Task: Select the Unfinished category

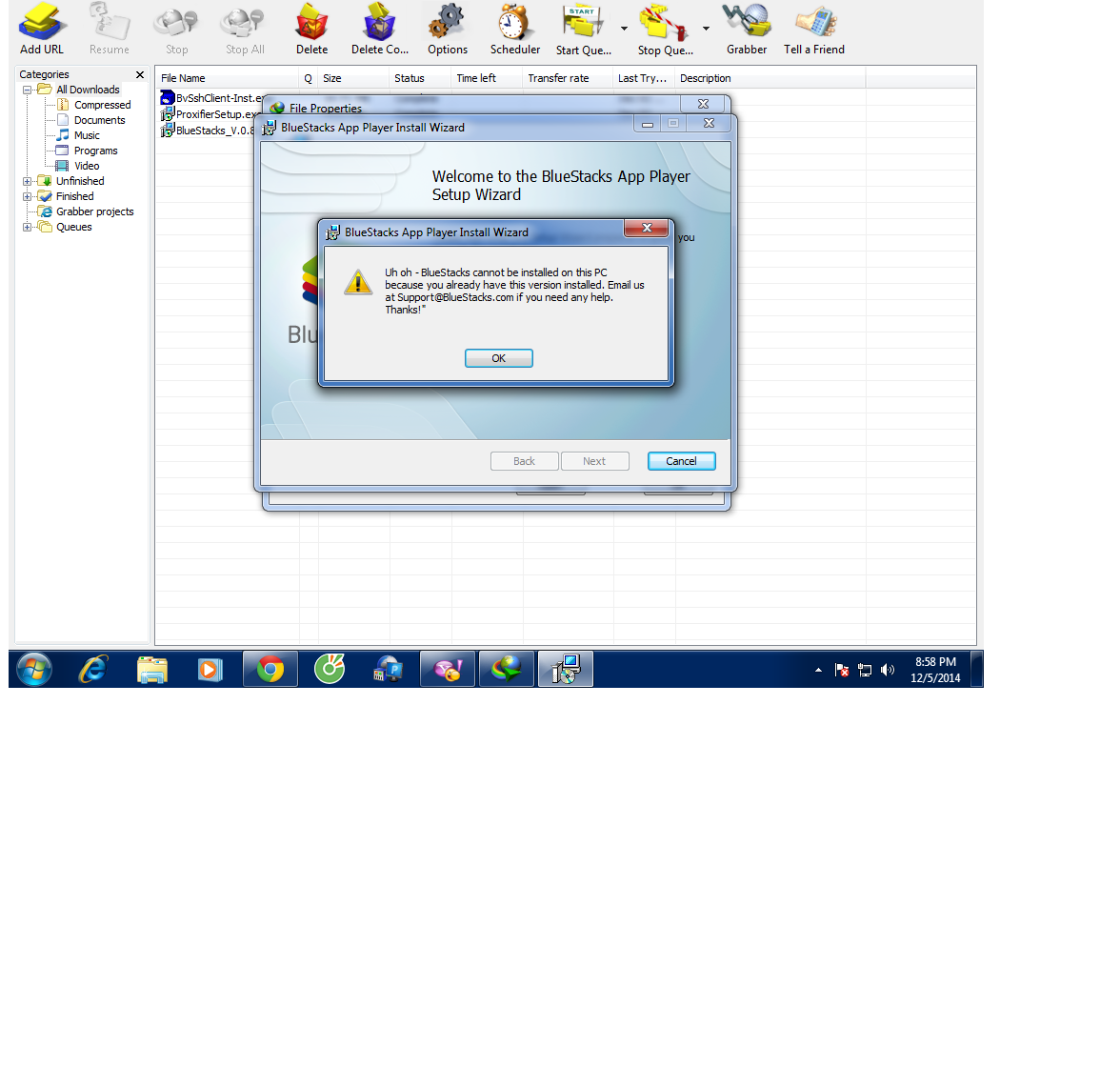Action: click(x=80, y=181)
